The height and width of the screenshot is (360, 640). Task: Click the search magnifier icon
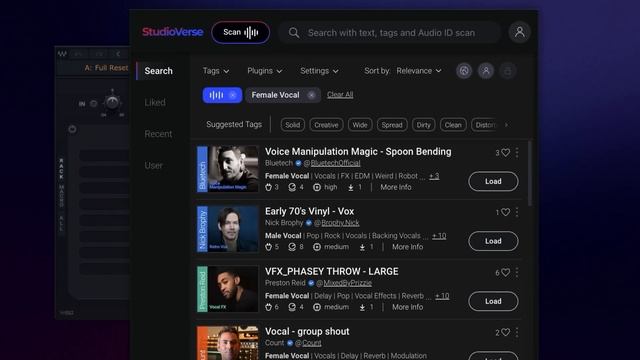click(x=294, y=33)
